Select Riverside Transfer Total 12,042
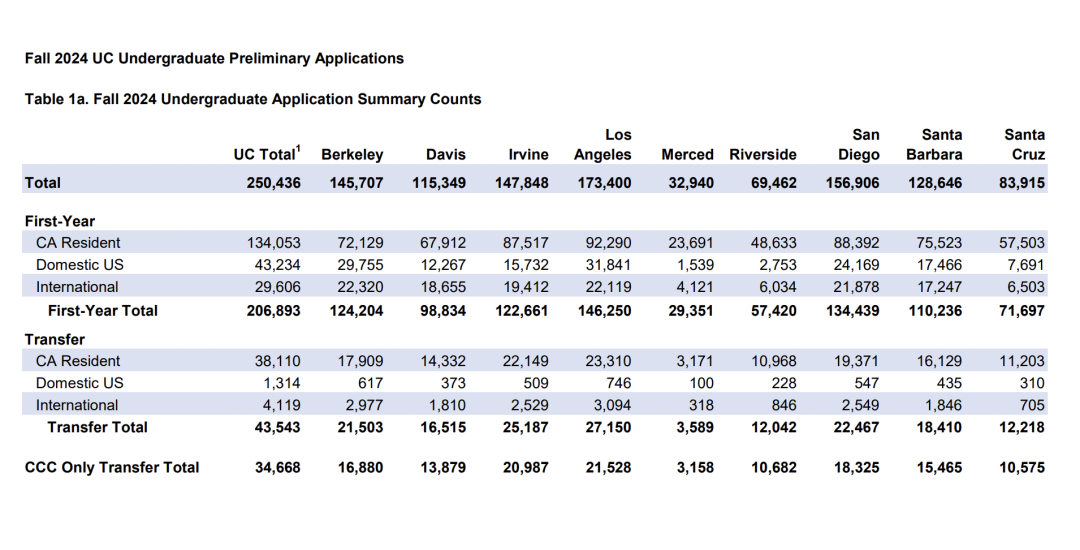Image resolution: width=1080 pixels, height=550 pixels. point(773,427)
